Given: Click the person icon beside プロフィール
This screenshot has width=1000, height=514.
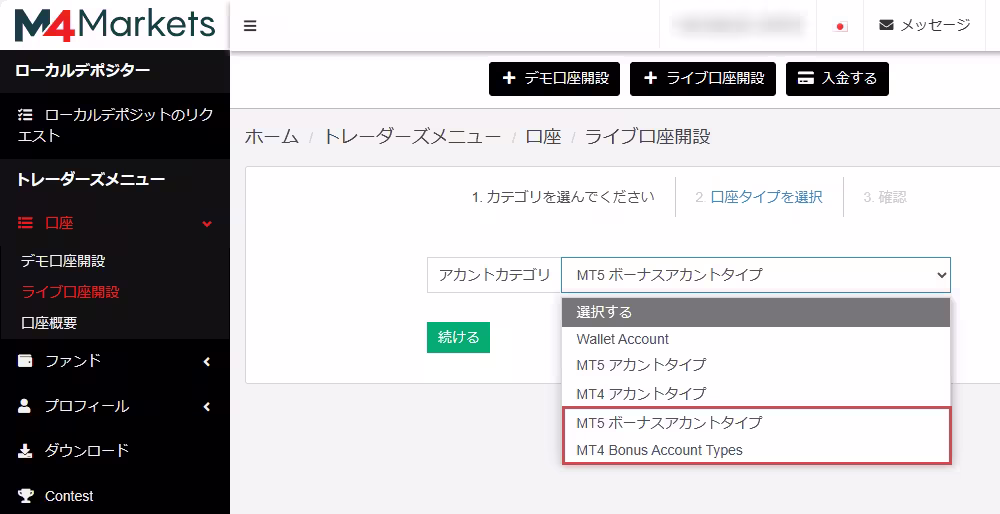Looking at the screenshot, I should point(25,406).
